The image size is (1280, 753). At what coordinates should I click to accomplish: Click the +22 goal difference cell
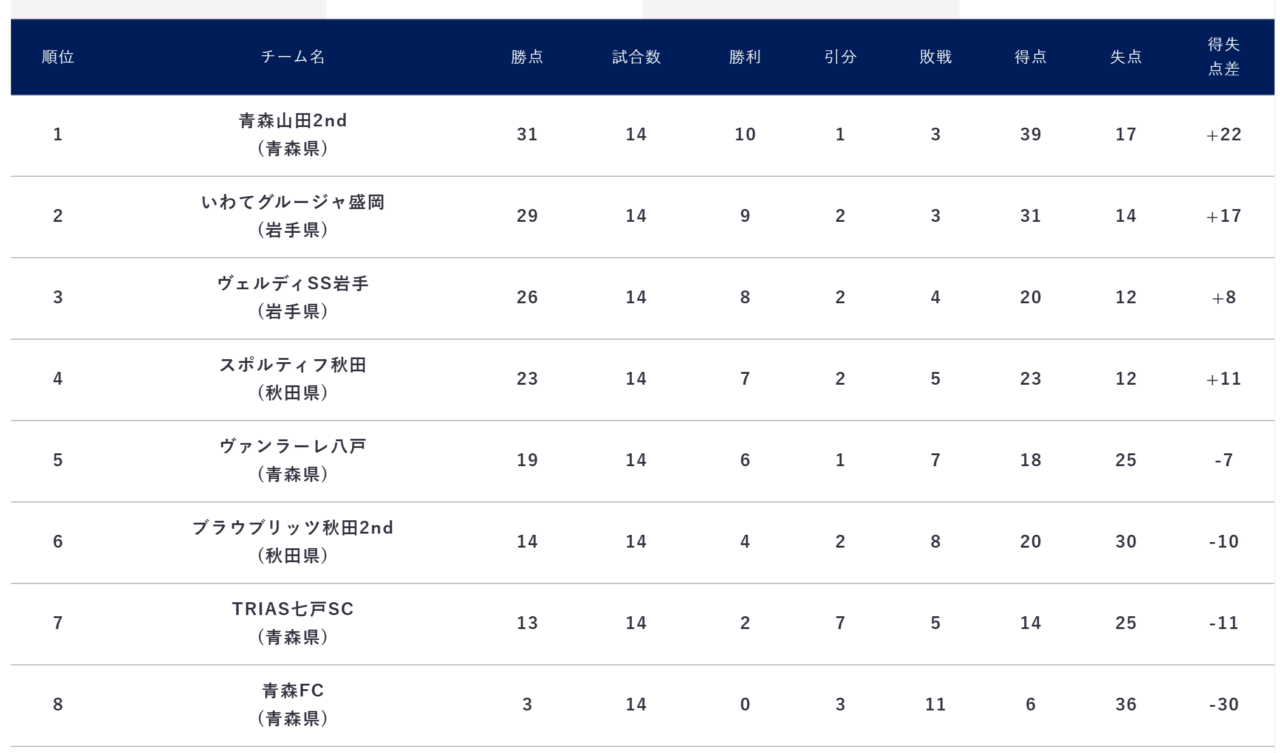point(1224,135)
